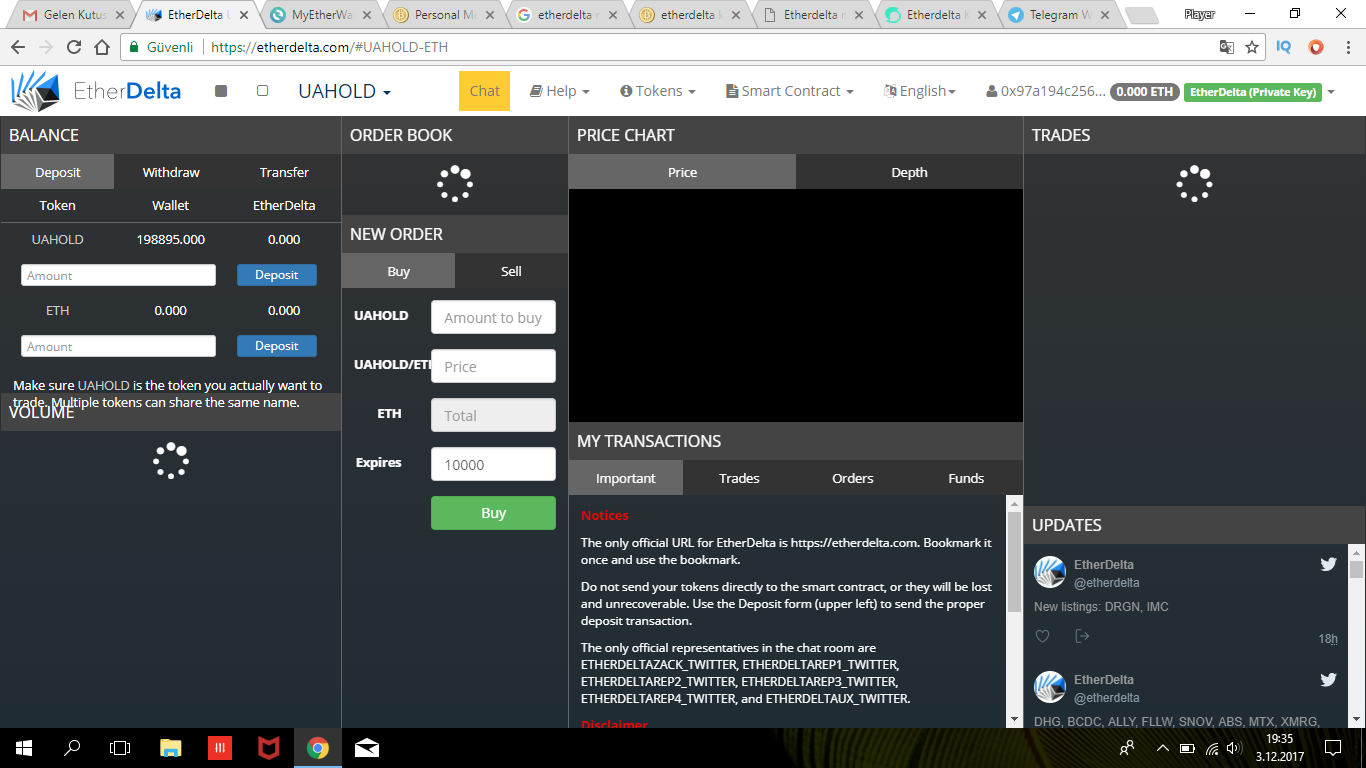Reload the page with refresh icon
Image resolution: width=1366 pixels, height=768 pixels.
click(74, 47)
